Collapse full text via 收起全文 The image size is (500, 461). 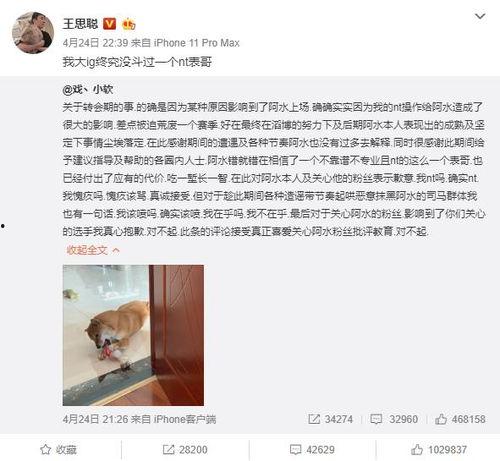click(x=87, y=250)
